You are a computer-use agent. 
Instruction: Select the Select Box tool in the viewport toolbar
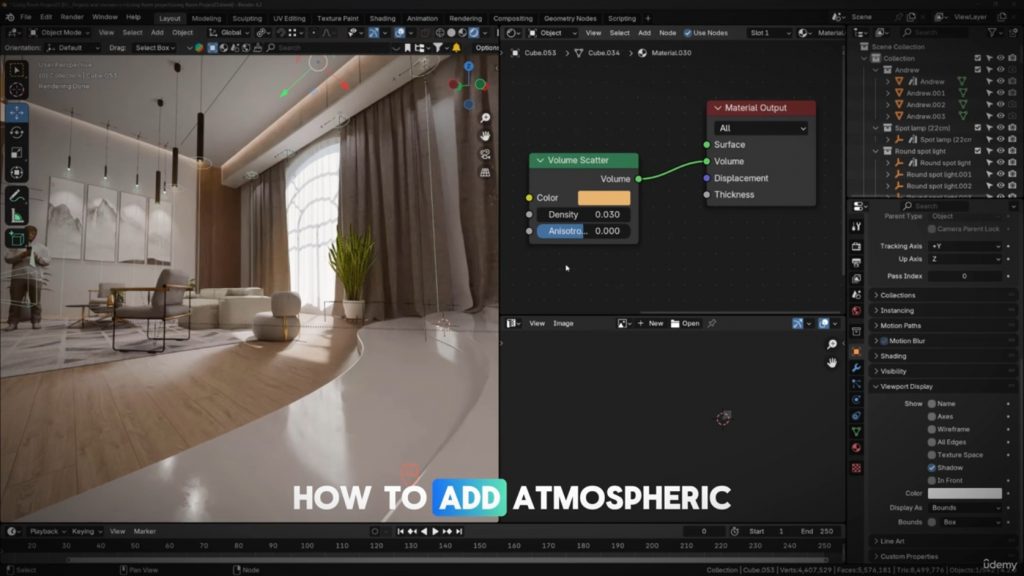point(16,69)
